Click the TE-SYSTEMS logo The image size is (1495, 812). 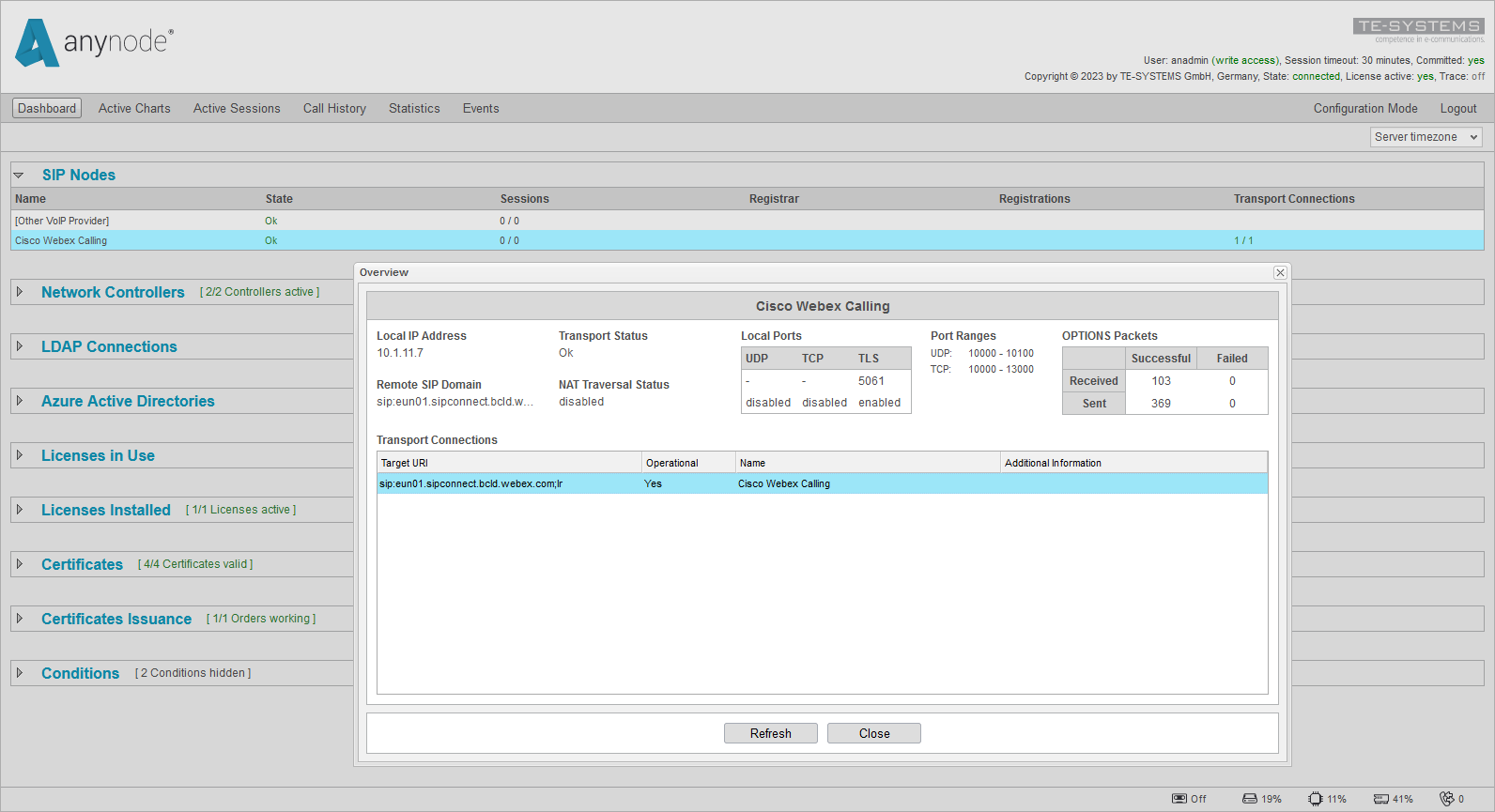pyautogui.click(x=1418, y=26)
